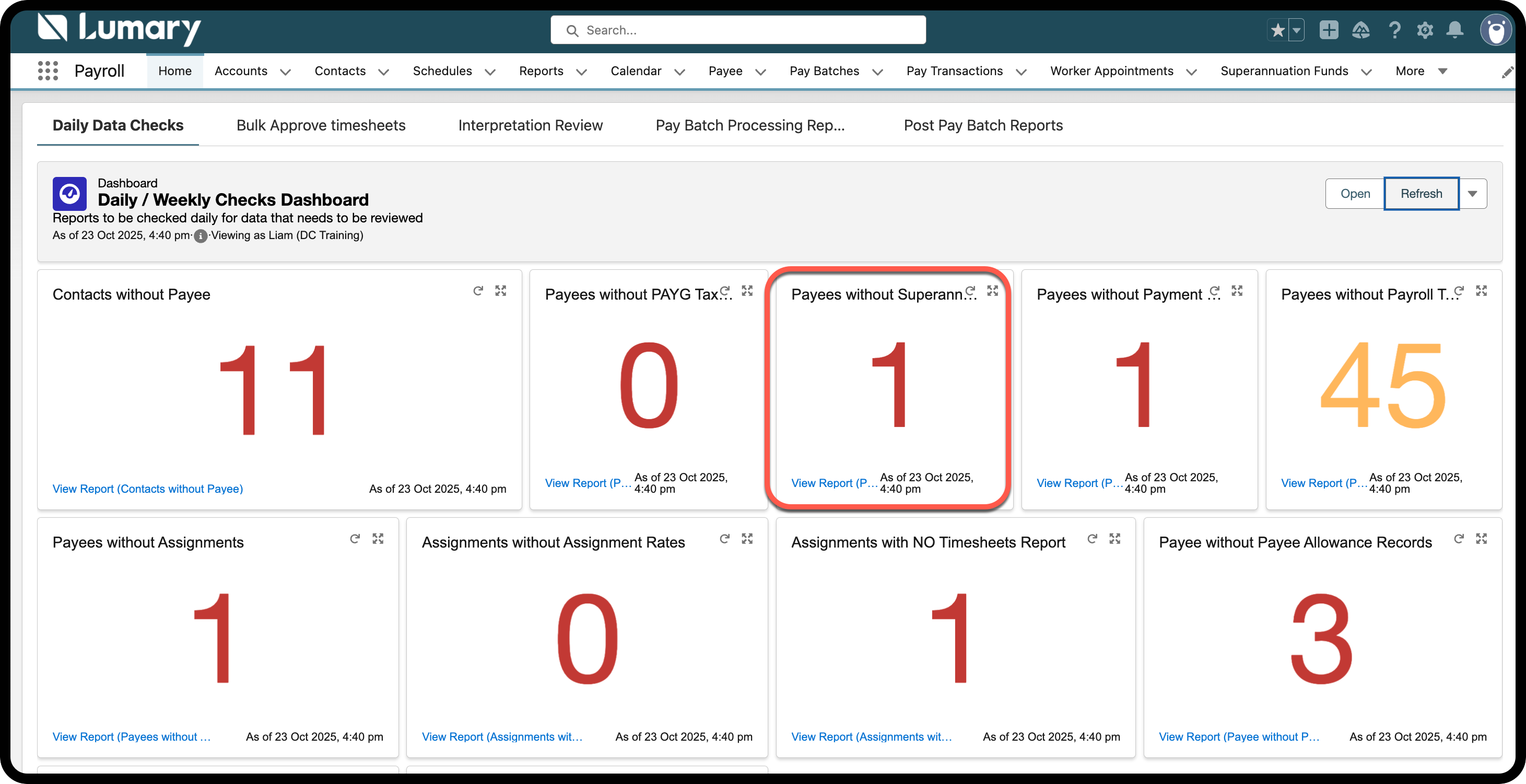The height and width of the screenshot is (784, 1526).
Task: Open the App Launcher grid icon
Action: coord(48,71)
